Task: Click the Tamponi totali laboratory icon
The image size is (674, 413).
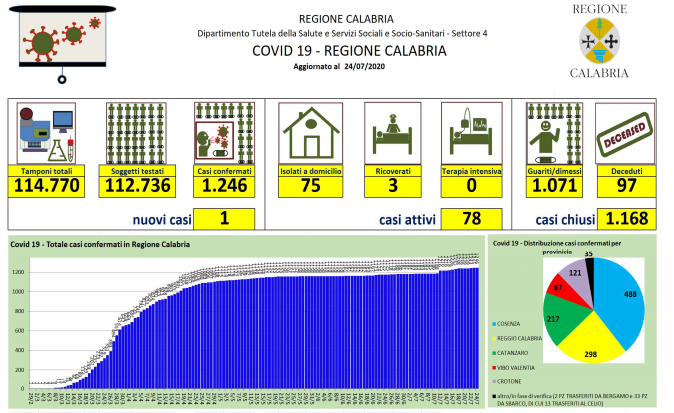Action: point(48,134)
